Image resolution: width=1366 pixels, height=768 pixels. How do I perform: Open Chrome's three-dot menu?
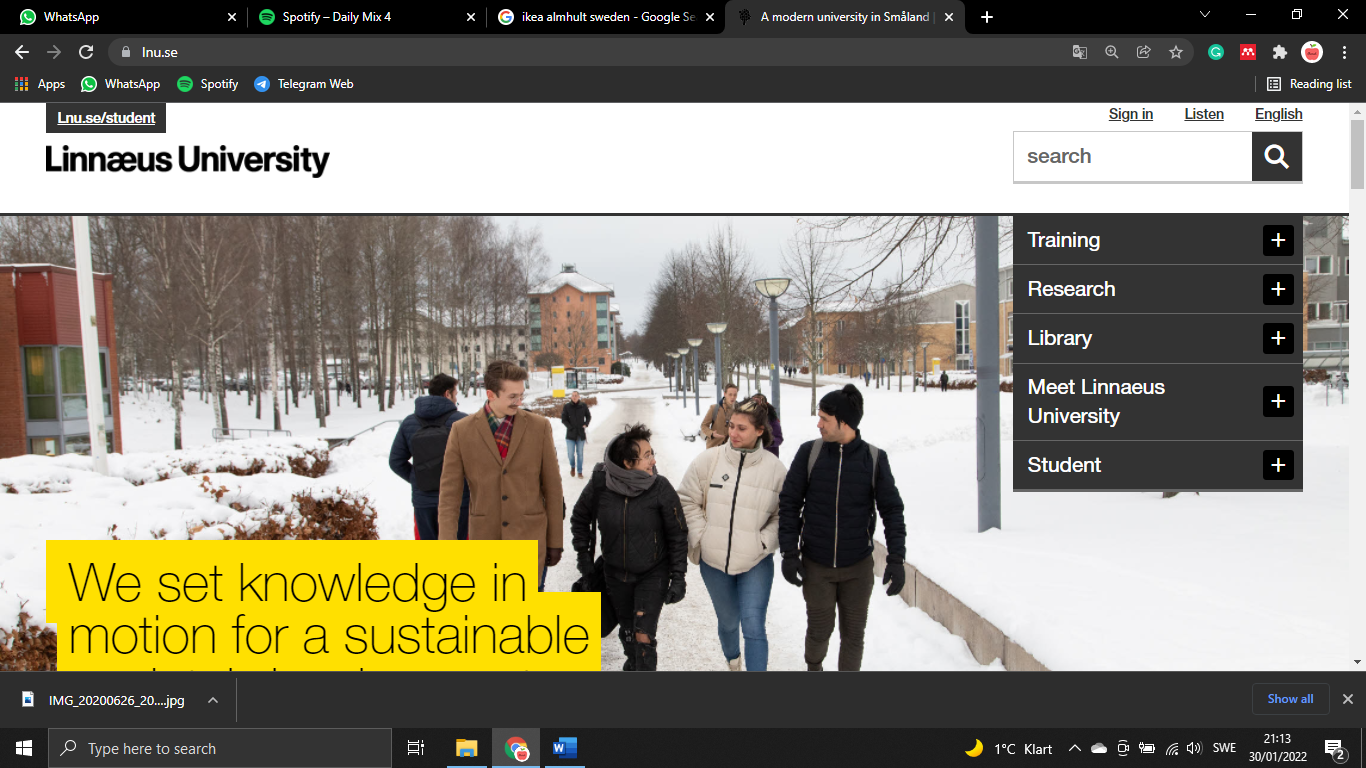(1344, 52)
